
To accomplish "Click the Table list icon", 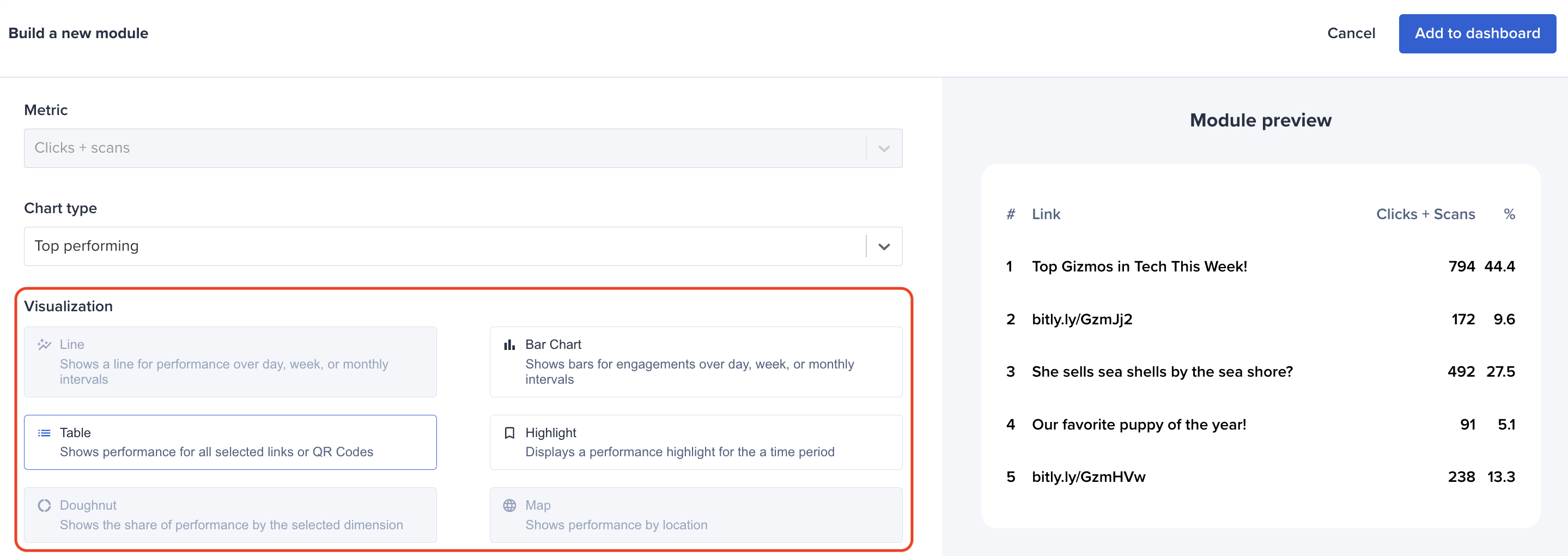I will [x=44, y=432].
